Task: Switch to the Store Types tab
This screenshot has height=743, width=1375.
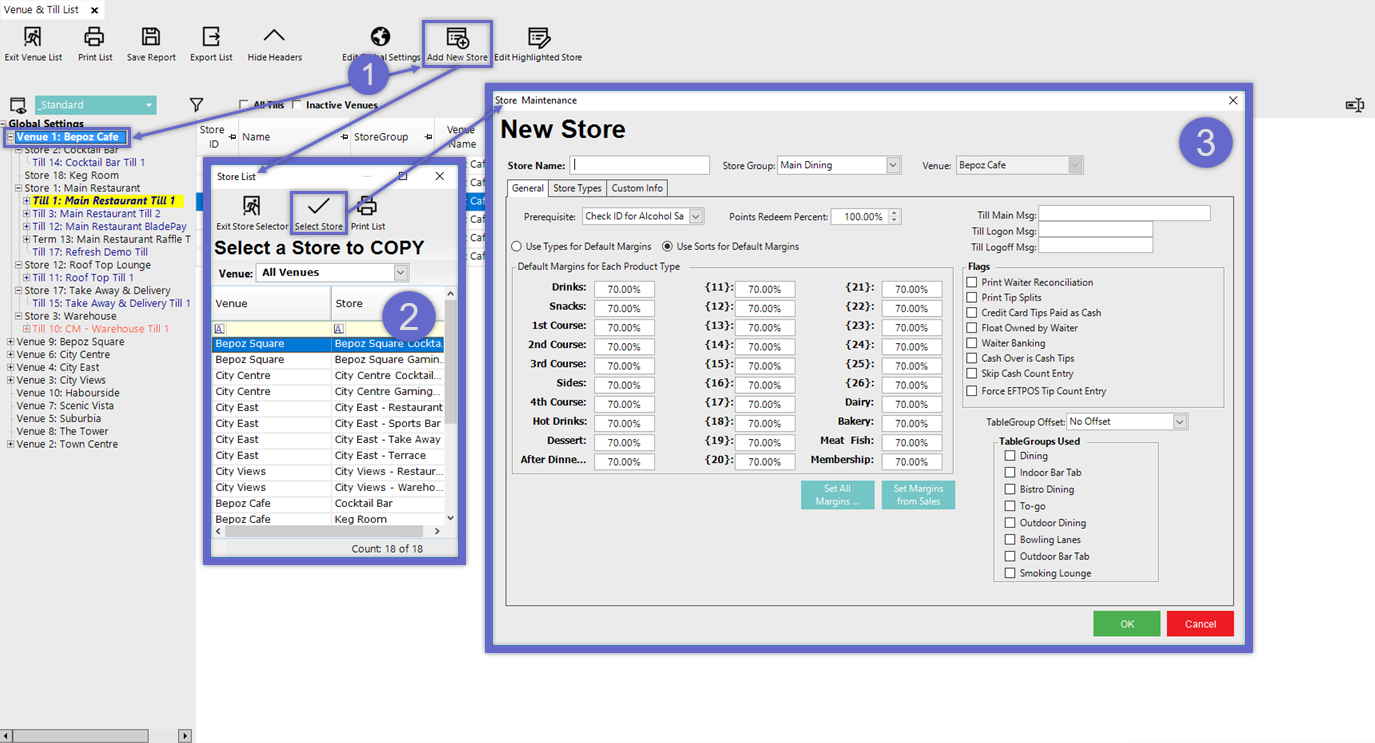Action: point(577,188)
